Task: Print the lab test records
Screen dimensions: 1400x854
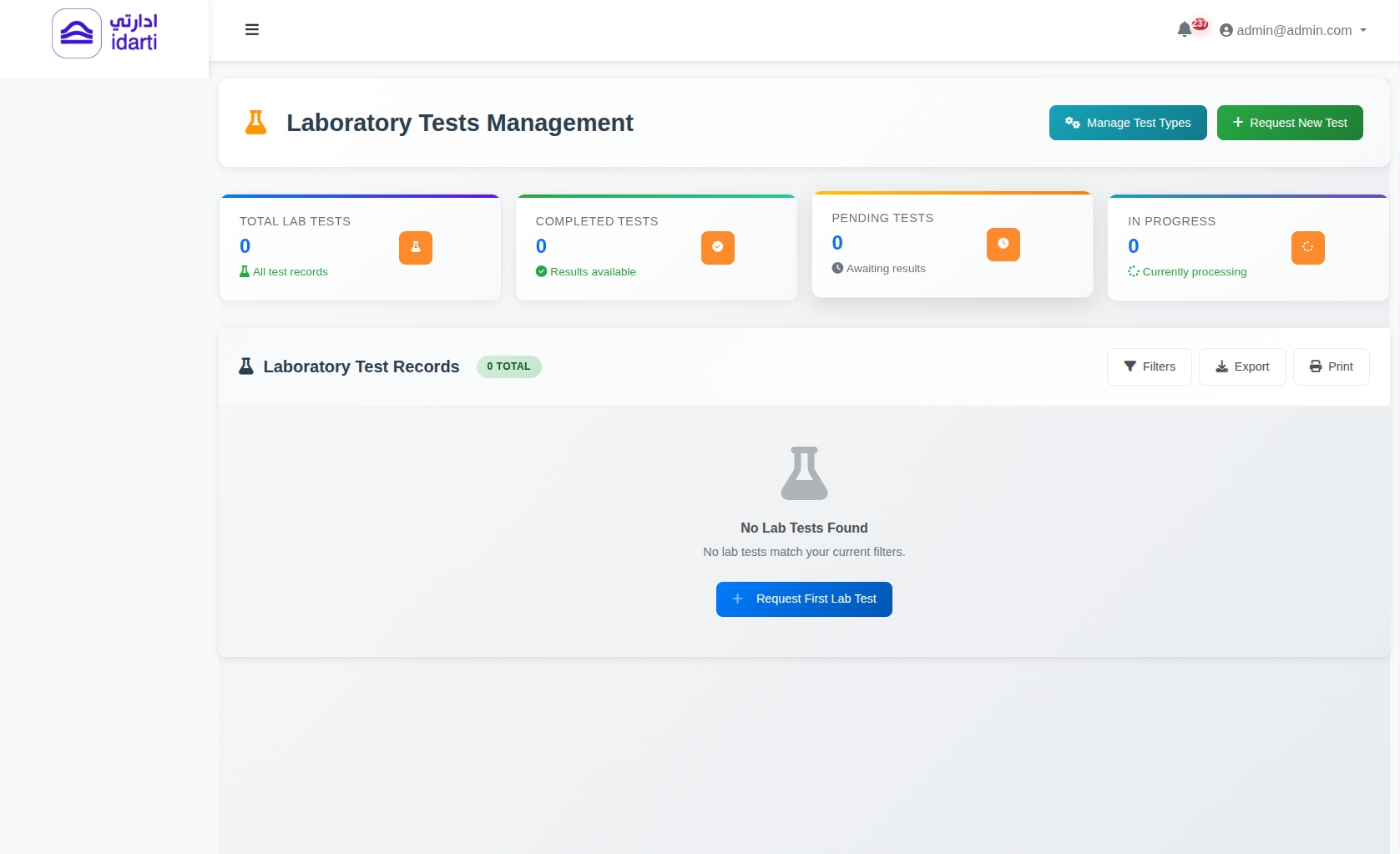Action: (1331, 366)
